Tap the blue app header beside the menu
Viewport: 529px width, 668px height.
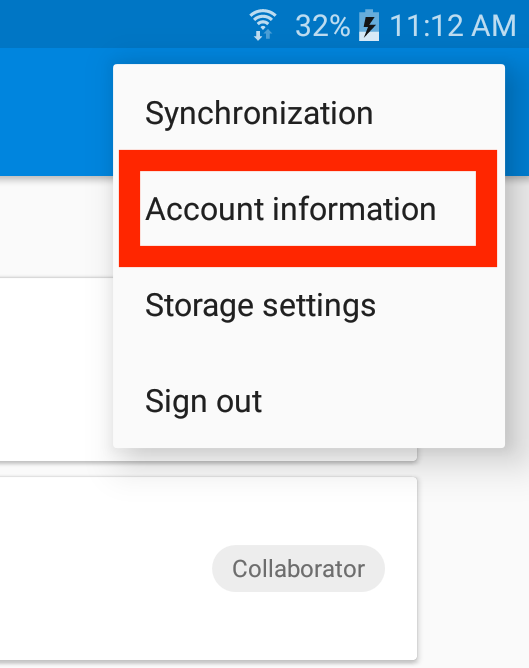coord(56,112)
